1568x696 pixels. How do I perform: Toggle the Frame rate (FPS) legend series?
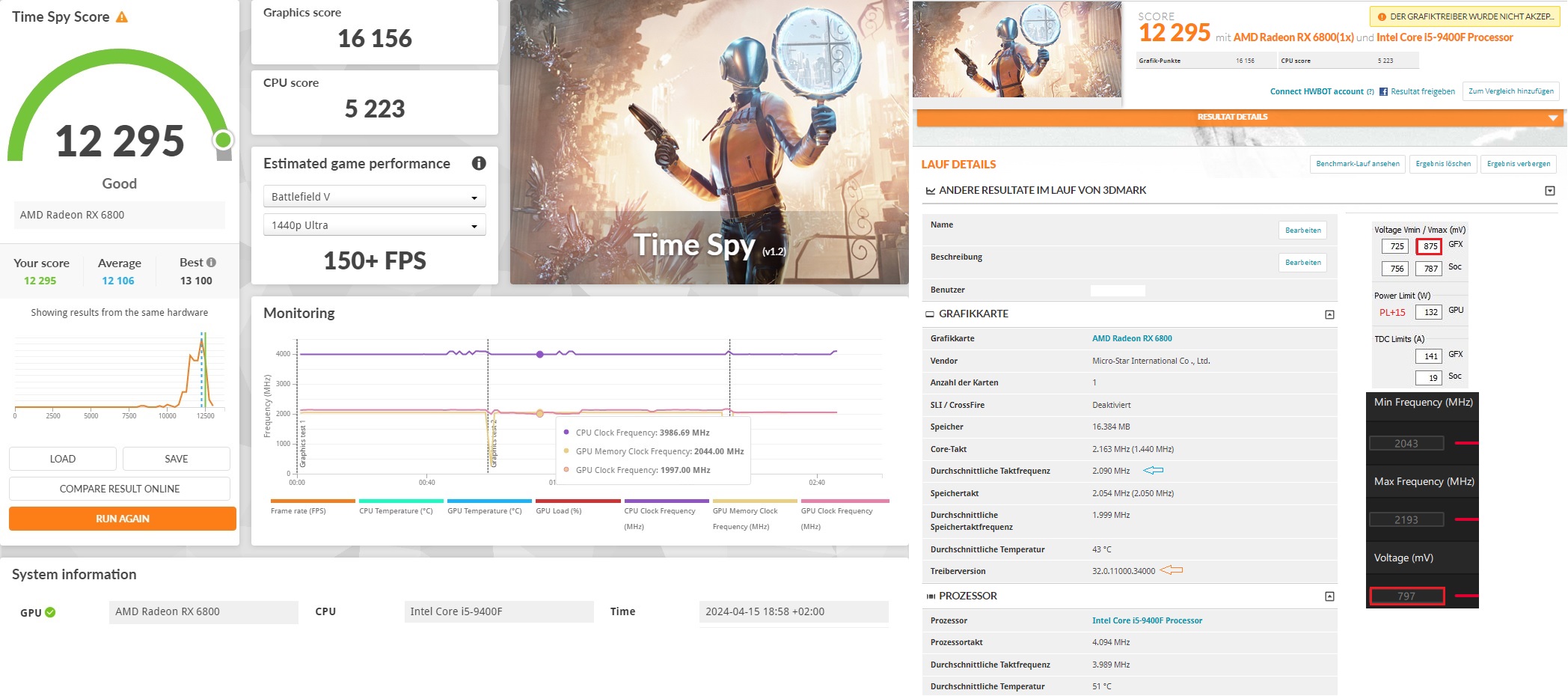(x=312, y=507)
